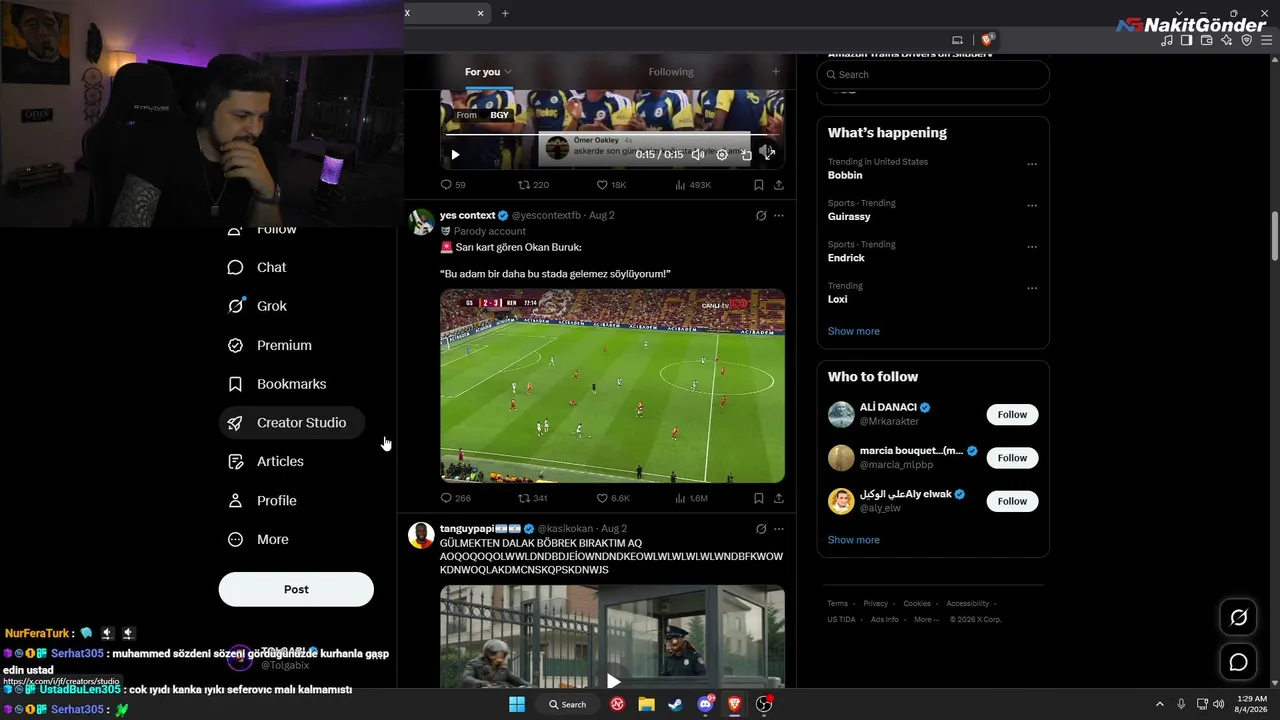The image size is (1280, 720).
Task: Play the tanguypapi video
Action: click(613, 681)
